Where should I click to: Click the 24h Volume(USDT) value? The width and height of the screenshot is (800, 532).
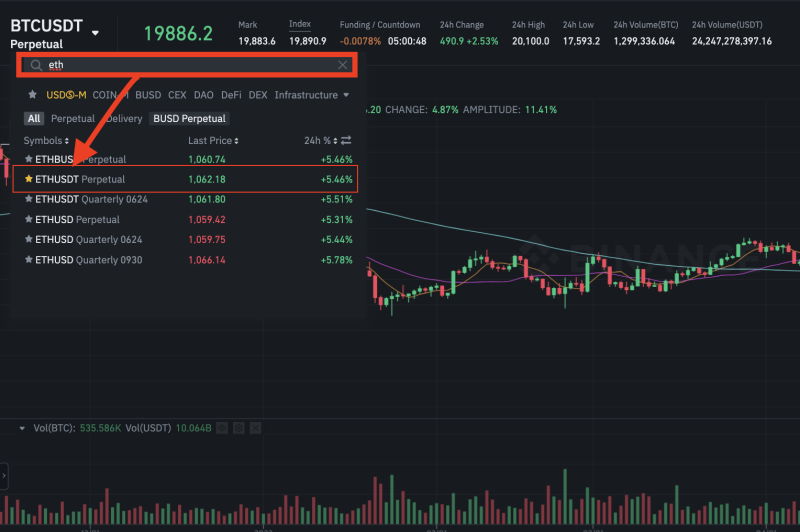[732, 41]
